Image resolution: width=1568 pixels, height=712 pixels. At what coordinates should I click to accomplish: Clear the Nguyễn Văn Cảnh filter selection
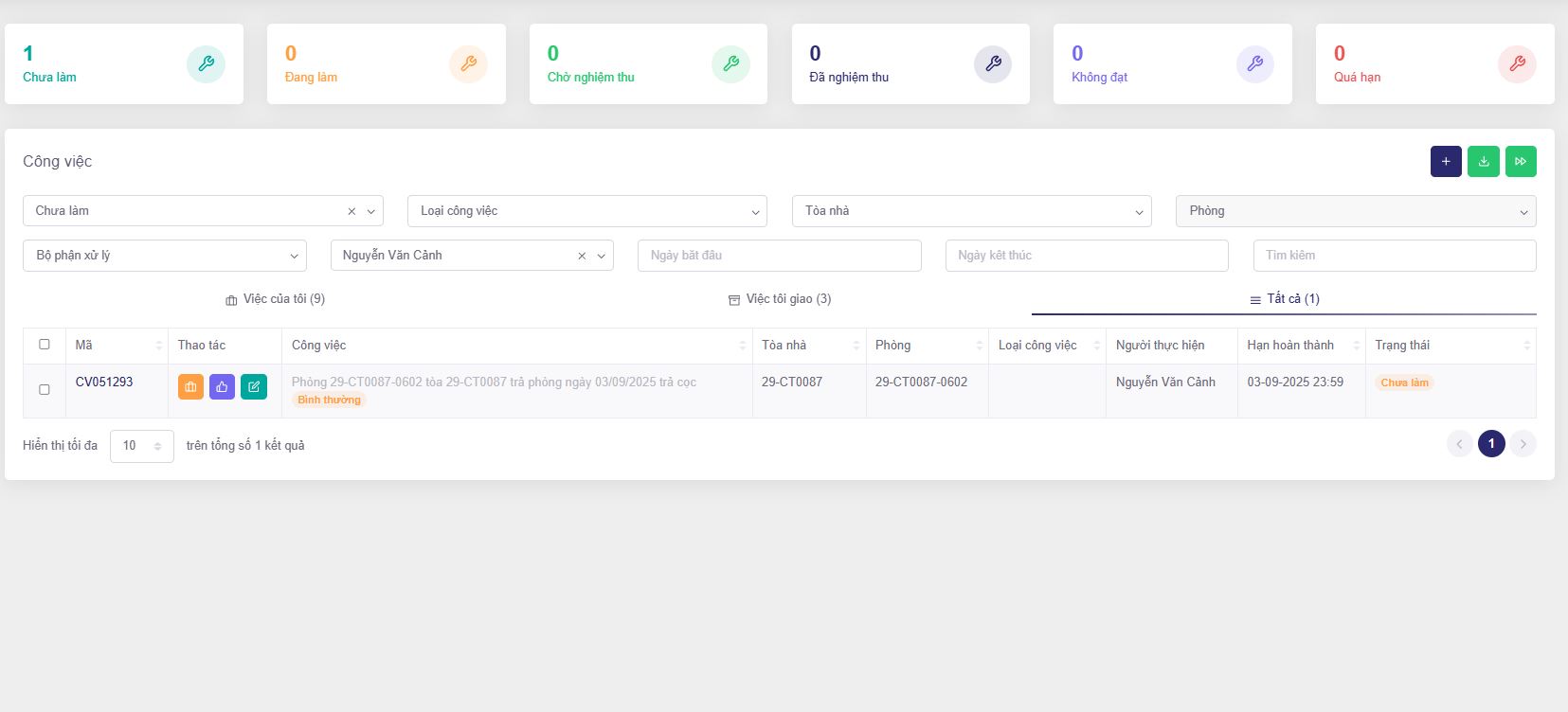click(x=582, y=256)
